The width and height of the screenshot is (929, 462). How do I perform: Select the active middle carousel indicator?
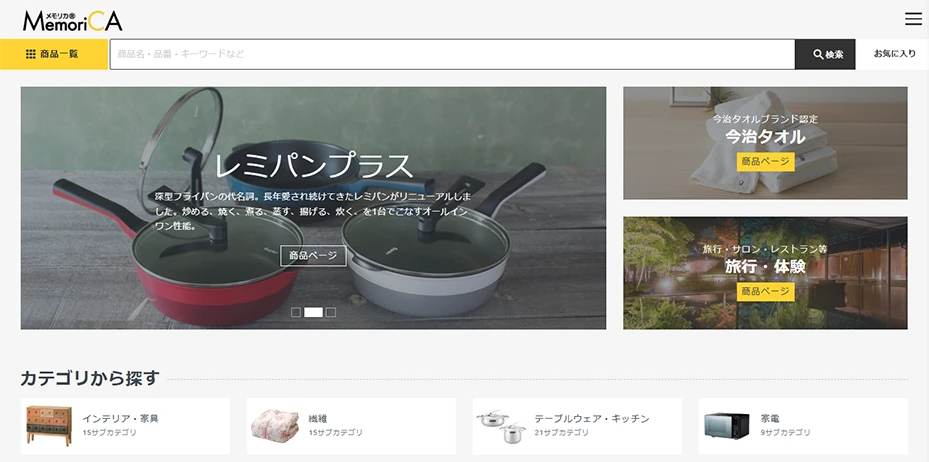pyautogui.click(x=313, y=312)
